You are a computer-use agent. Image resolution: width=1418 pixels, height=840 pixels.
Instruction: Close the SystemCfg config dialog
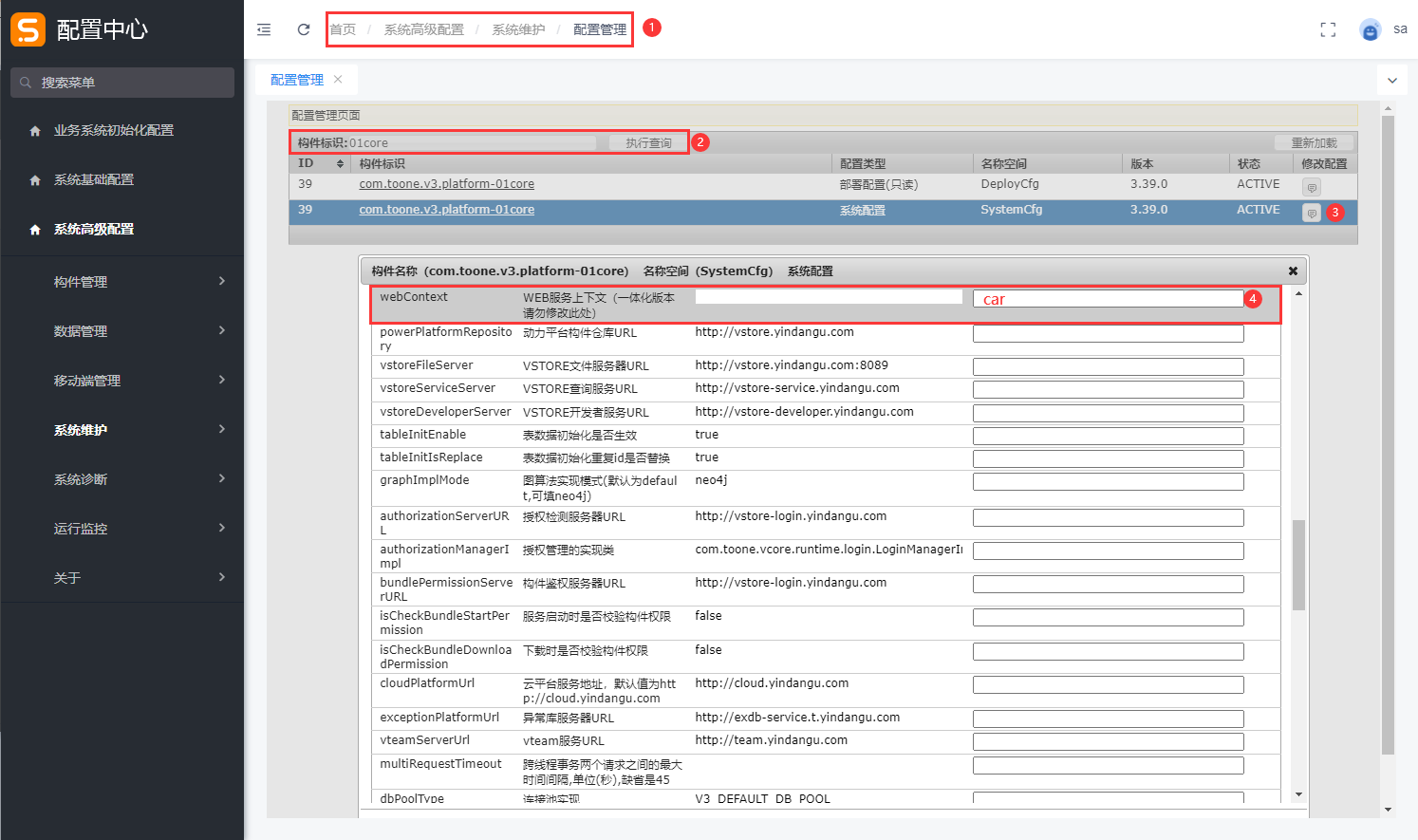coord(1293,271)
